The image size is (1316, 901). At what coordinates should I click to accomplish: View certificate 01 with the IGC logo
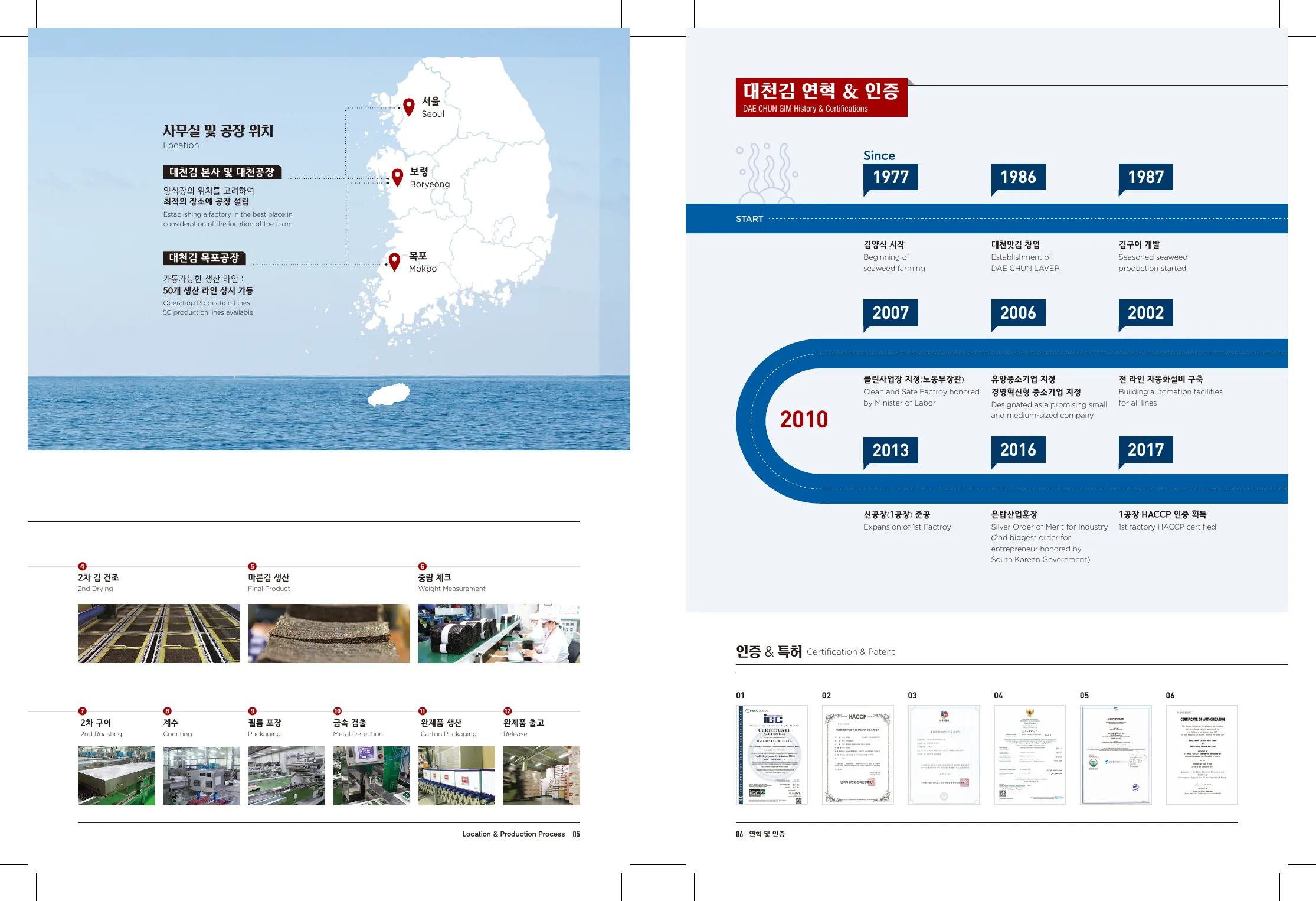click(x=772, y=755)
